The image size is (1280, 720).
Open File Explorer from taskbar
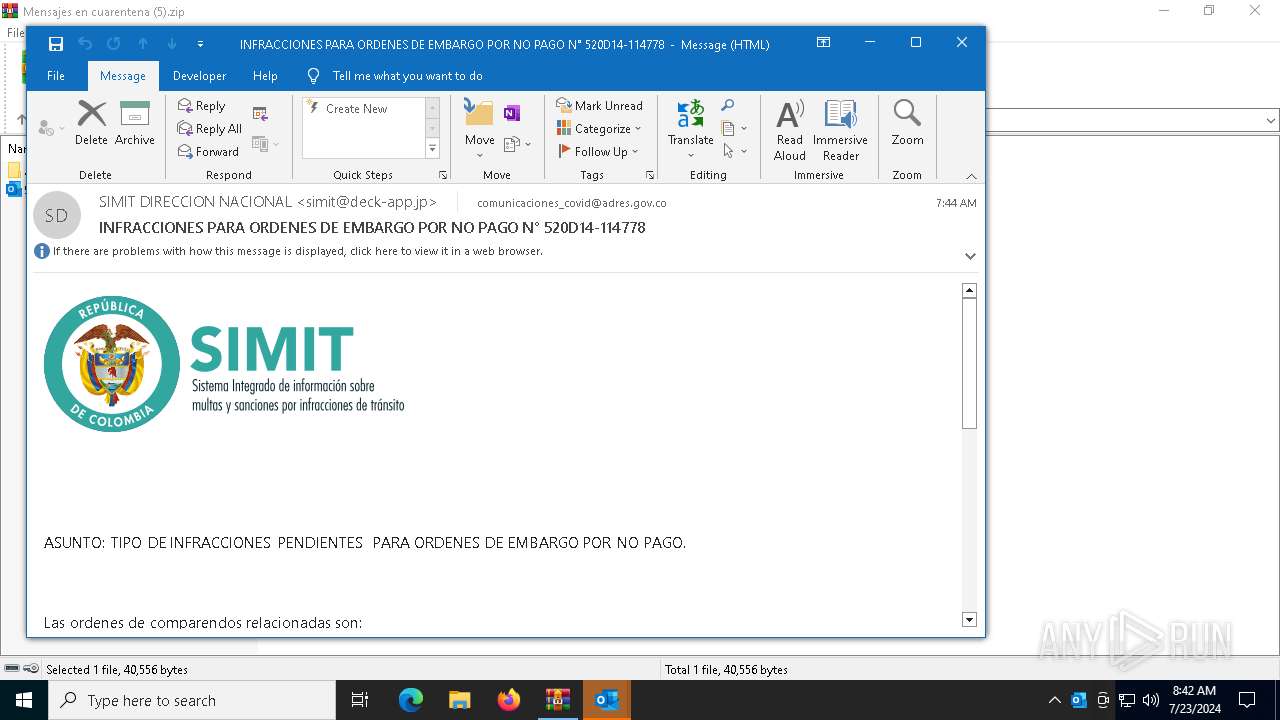[x=459, y=700]
